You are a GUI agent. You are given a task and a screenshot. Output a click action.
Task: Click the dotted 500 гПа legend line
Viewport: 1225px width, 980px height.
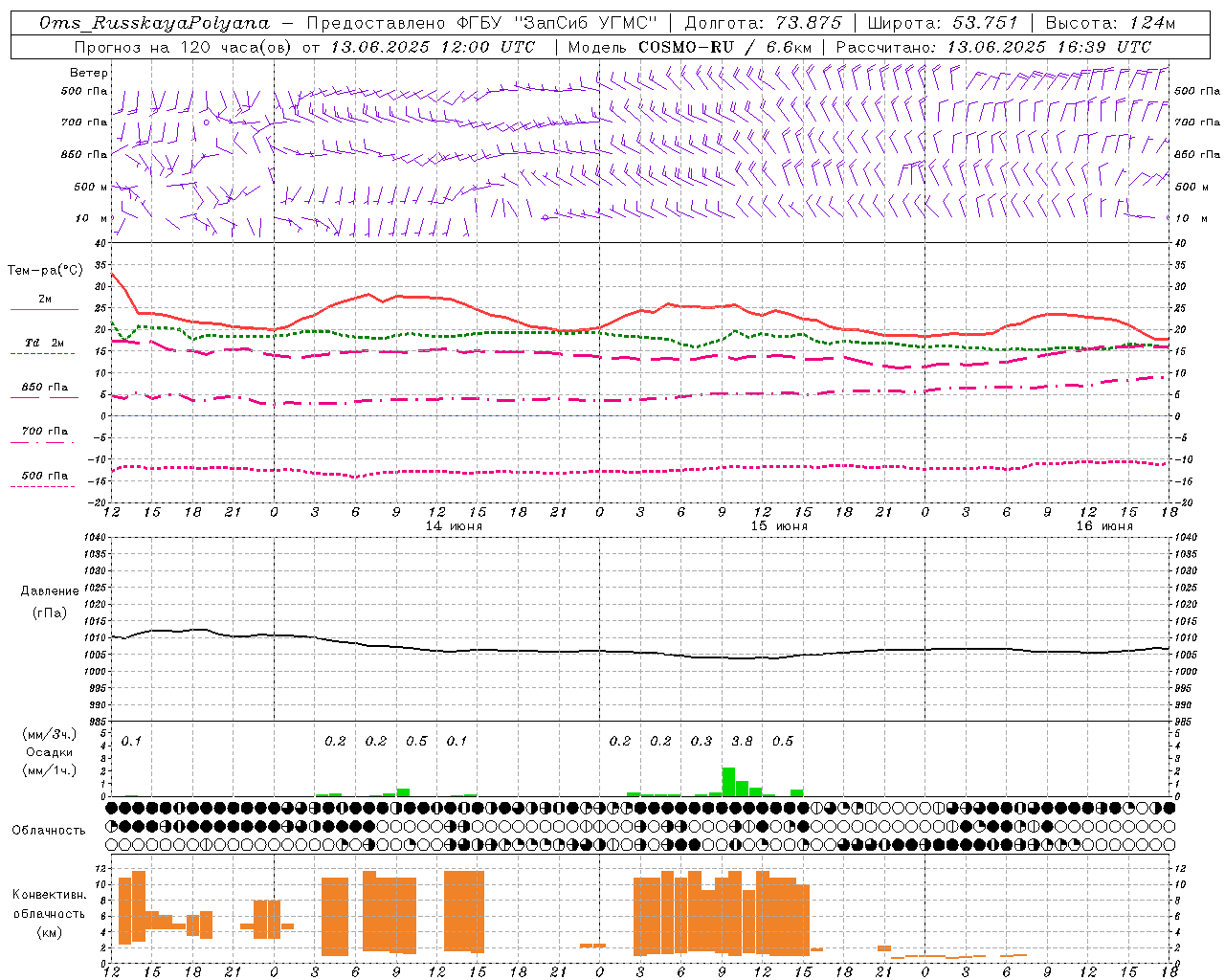[x=42, y=486]
